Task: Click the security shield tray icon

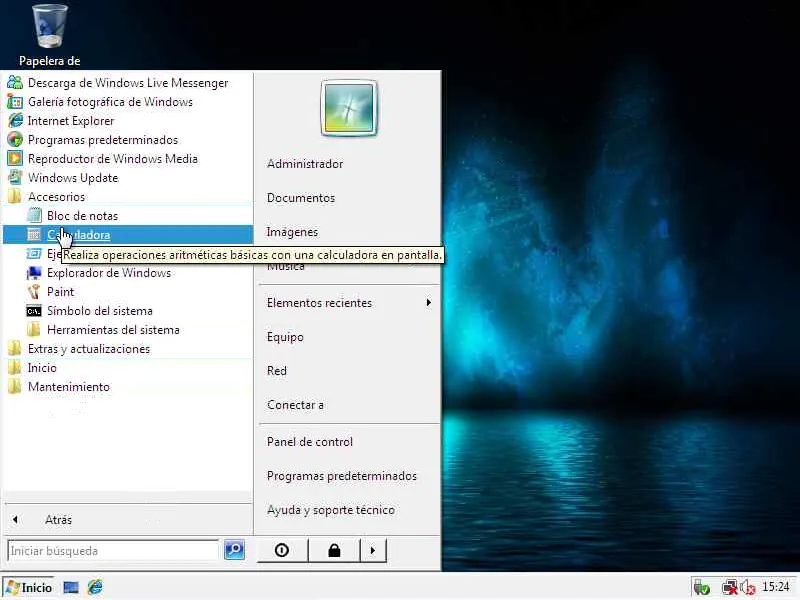Action: (x=702, y=588)
